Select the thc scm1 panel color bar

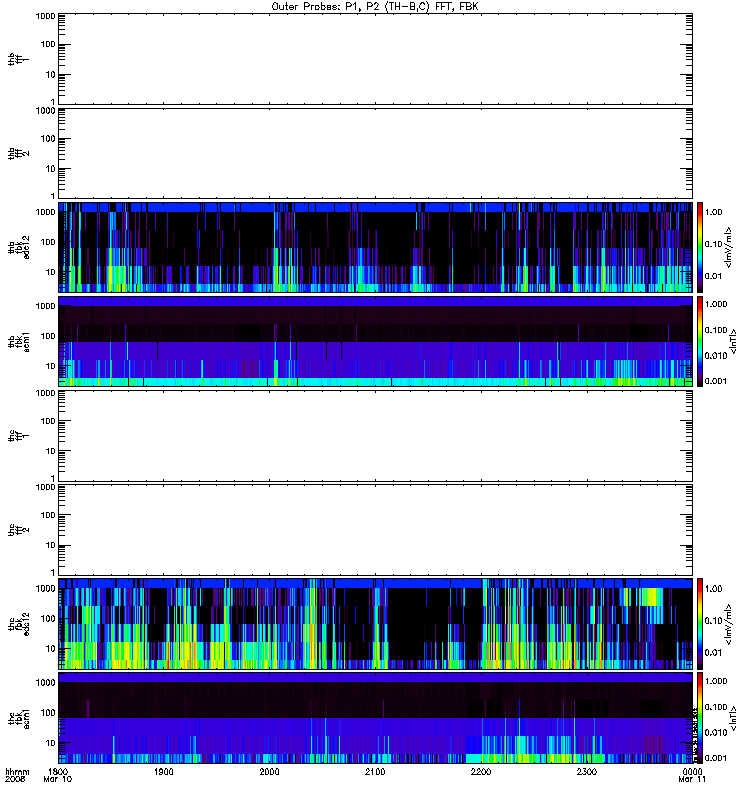click(700, 718)
